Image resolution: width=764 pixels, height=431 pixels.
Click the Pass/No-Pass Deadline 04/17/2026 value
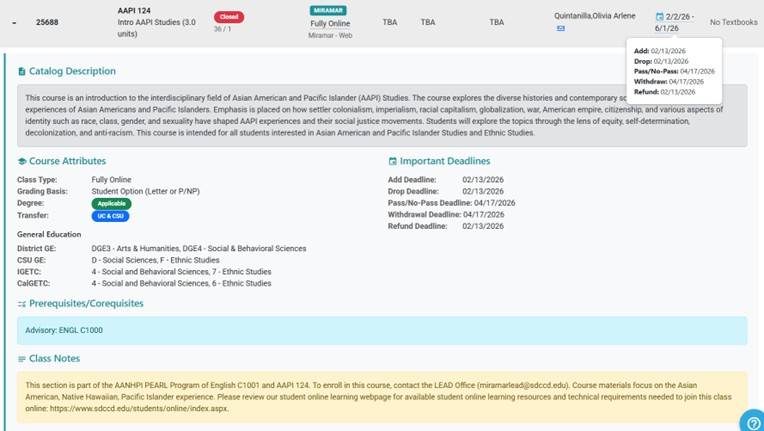(x=495, y=203)
